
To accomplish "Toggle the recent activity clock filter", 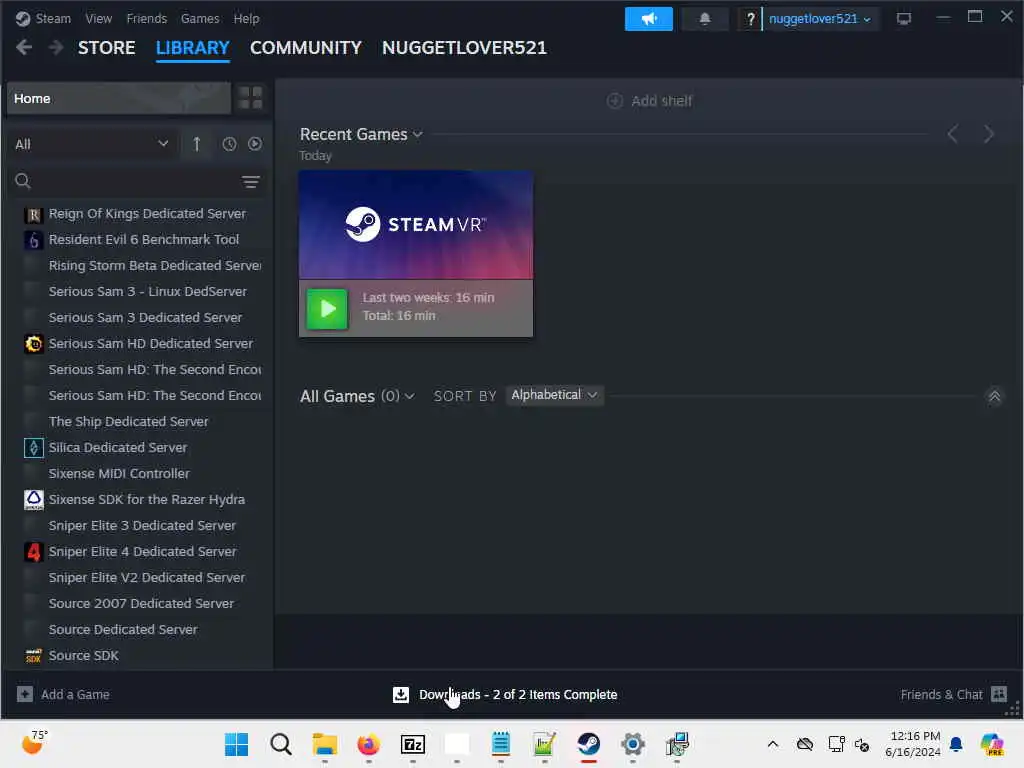I will [x=229, y=144].
